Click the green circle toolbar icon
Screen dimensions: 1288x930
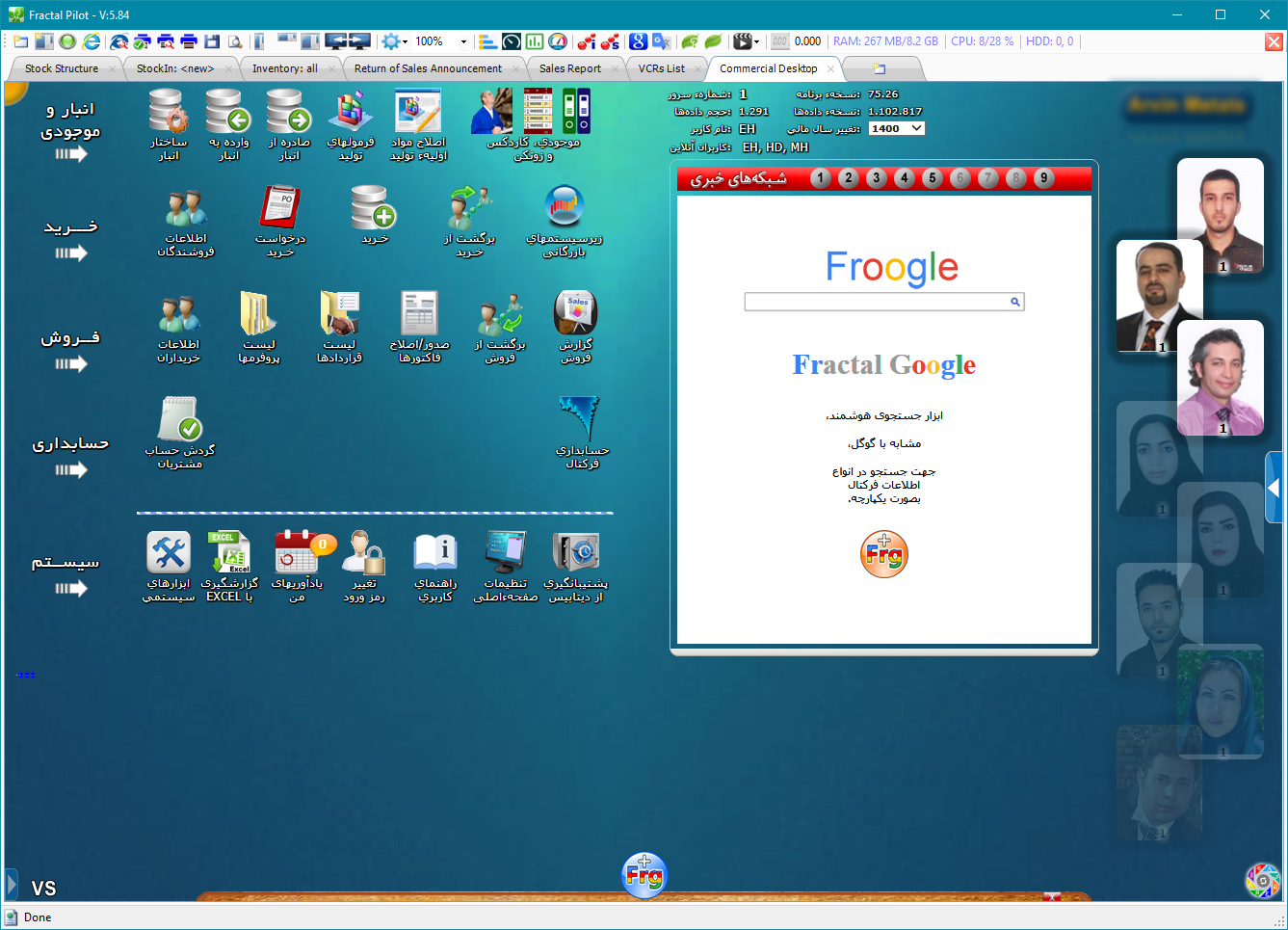point(67,41)
